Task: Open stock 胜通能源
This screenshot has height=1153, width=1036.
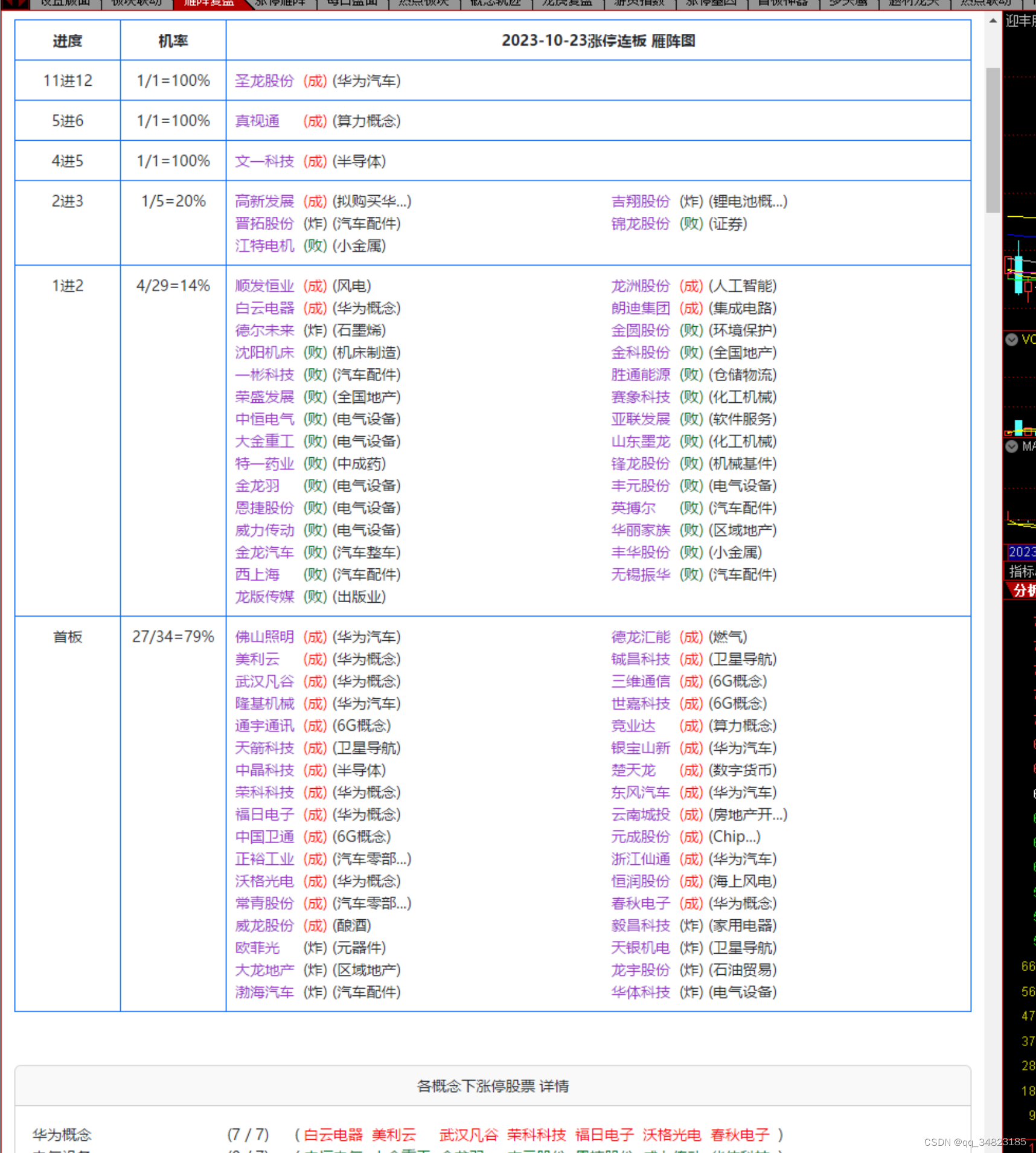Action: coord(641,375)
